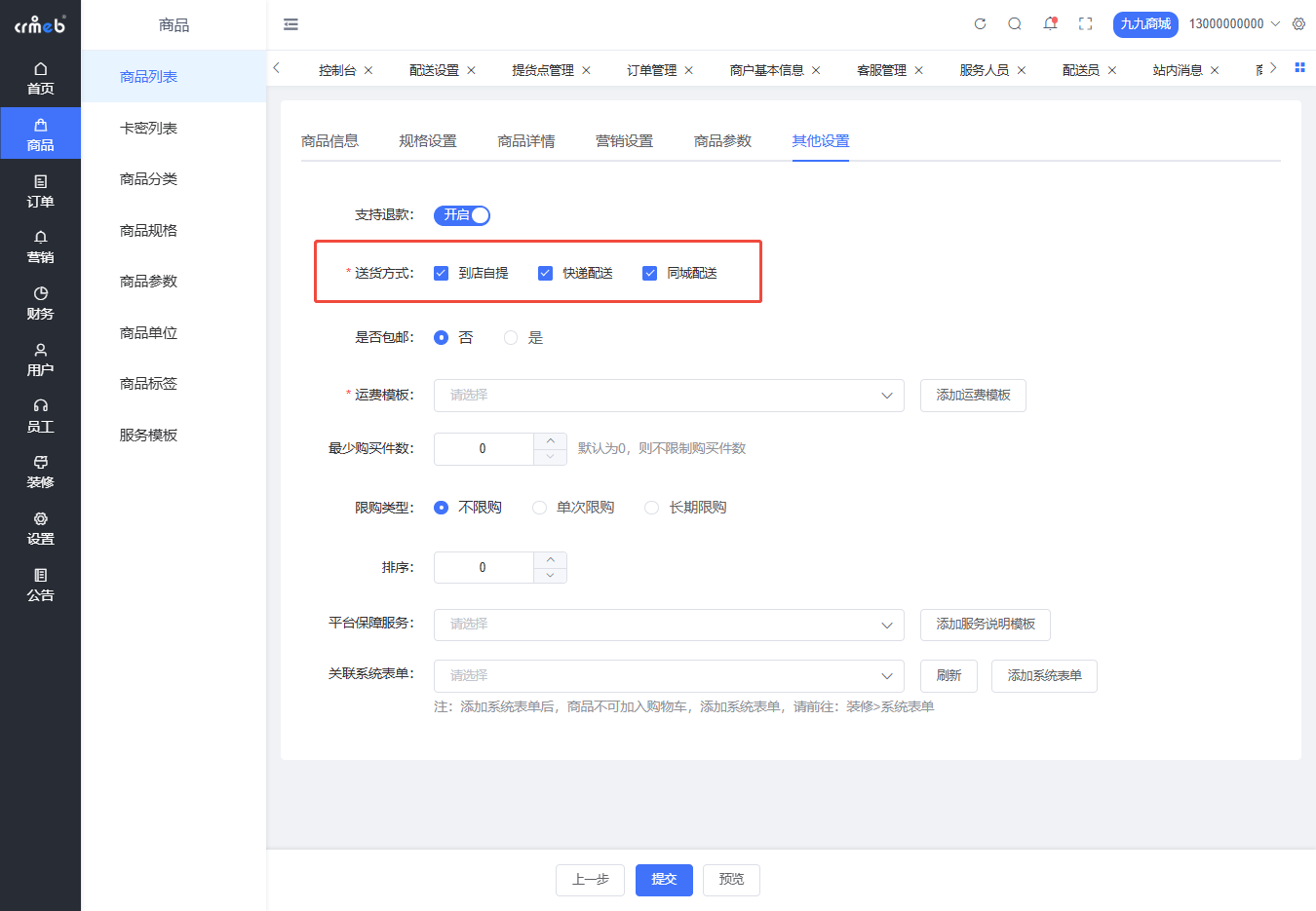The image size is (1316, 911).
Task: Collapse sidebar with hamburger menu icon
Action: (x=290, y=24)
